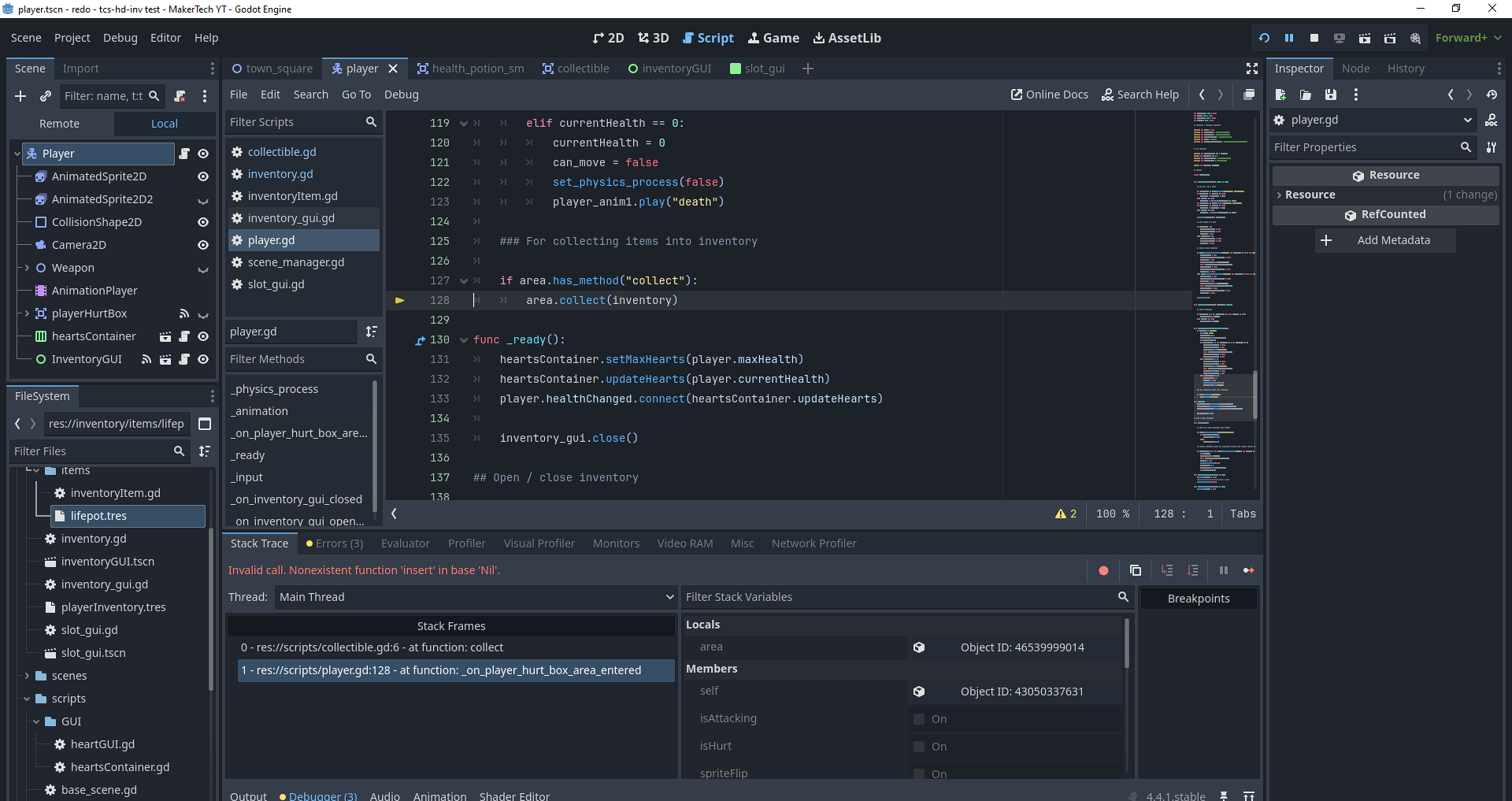1512x801 pixels.
Task: Click the red skip breakpoints icon
Action: (1103, 570)
